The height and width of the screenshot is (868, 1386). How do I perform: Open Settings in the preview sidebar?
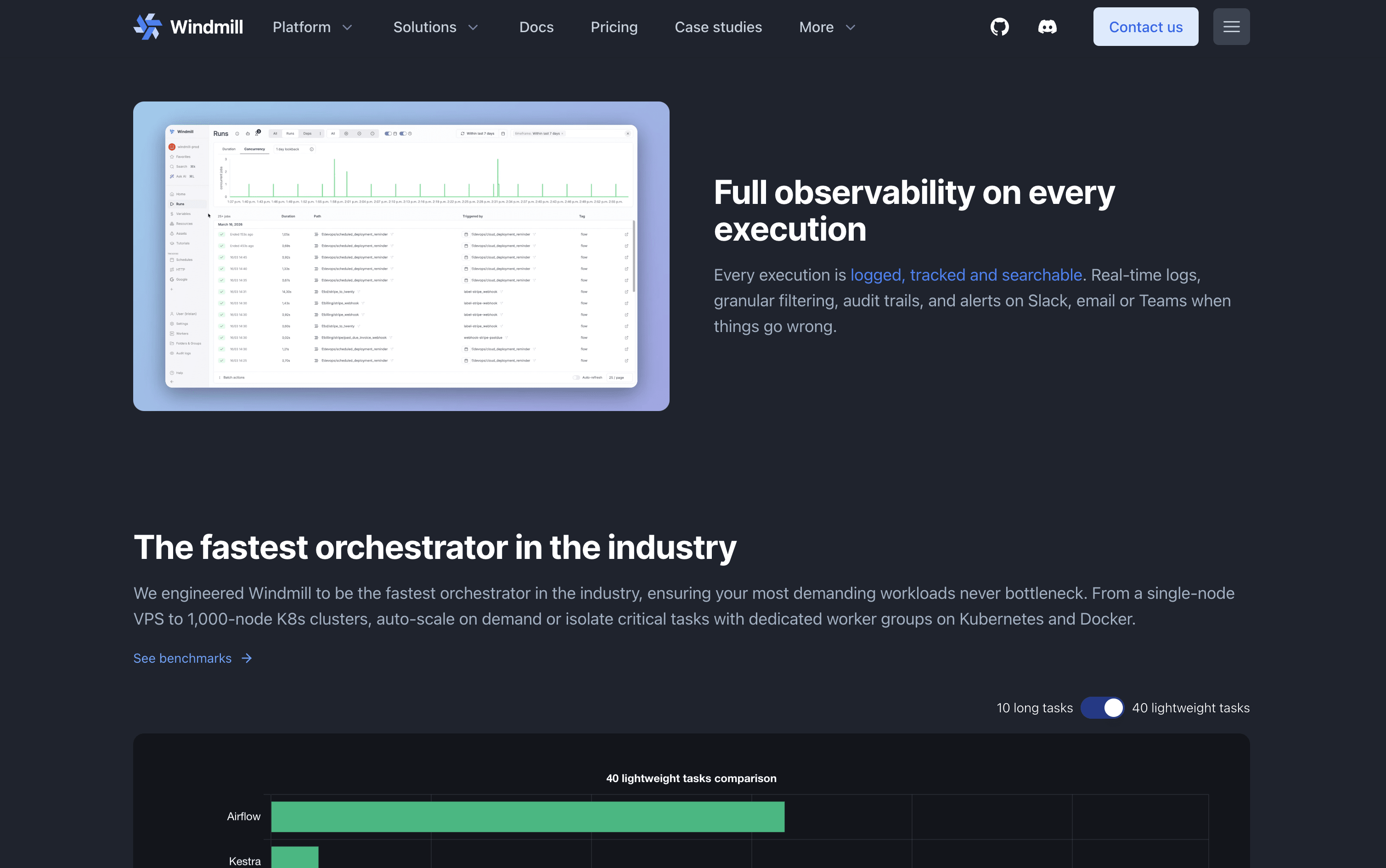[179, 324]
